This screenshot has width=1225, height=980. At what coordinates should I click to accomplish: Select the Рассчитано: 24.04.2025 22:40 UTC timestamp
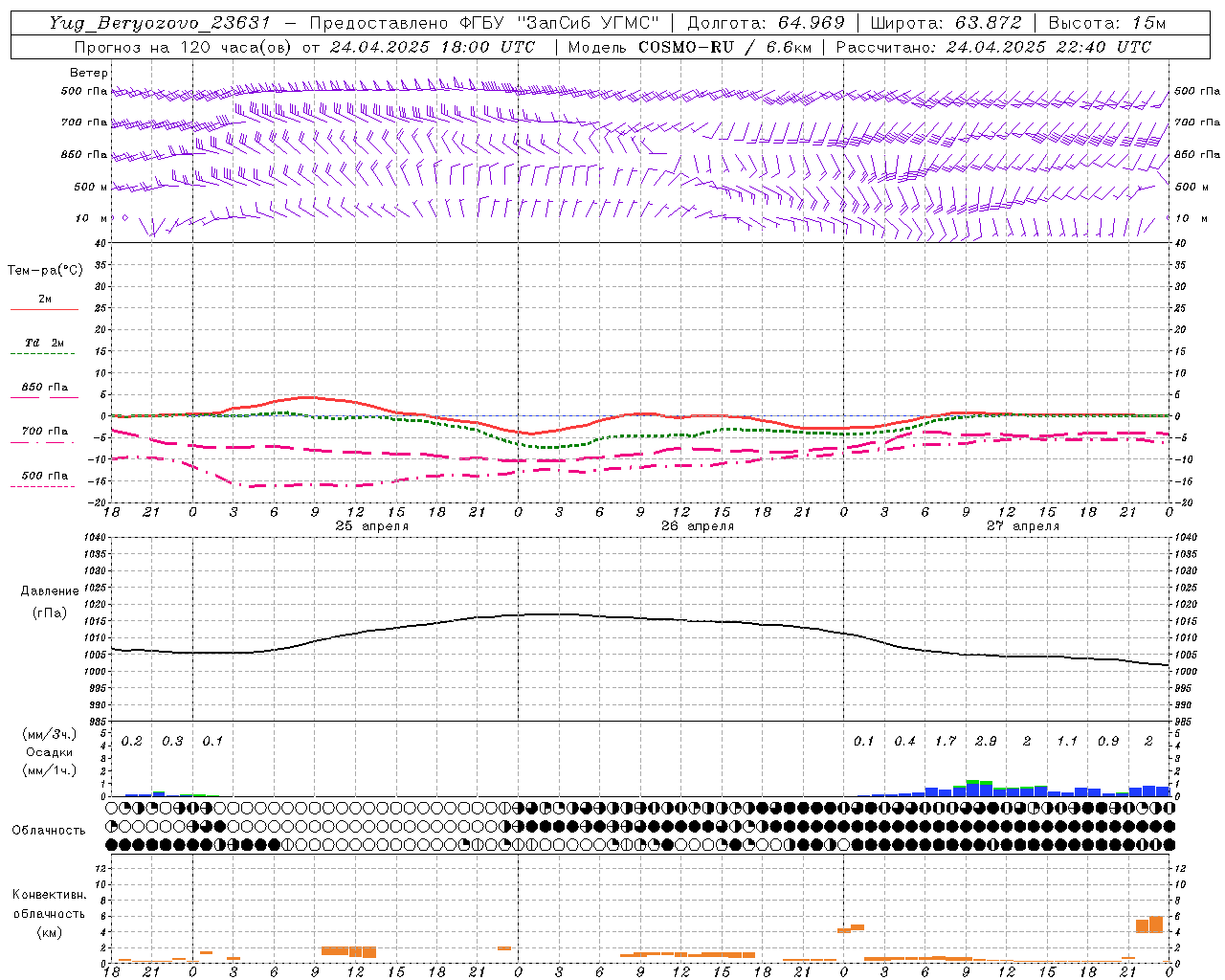[x=993, y=47]
